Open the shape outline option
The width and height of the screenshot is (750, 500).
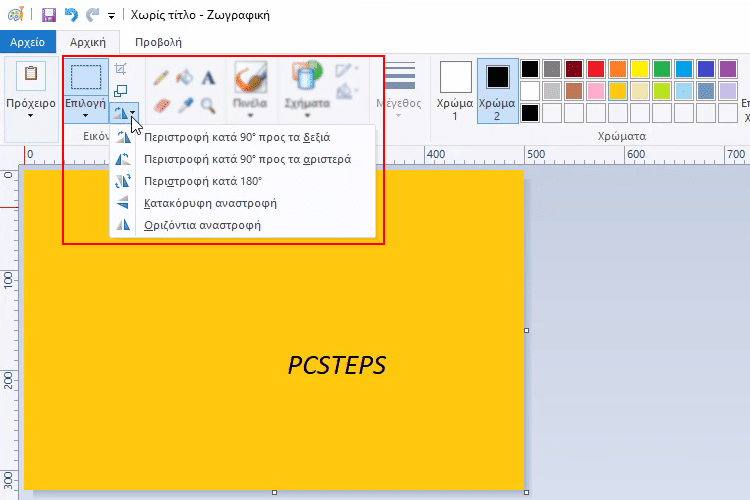[346, 70]
